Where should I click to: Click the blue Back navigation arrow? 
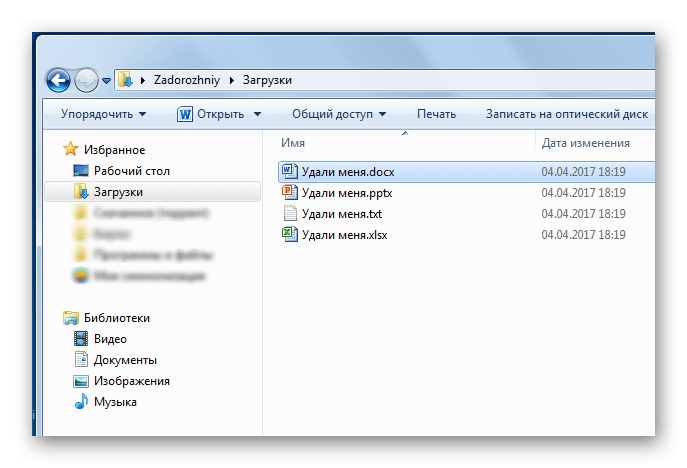click(58, 80)
